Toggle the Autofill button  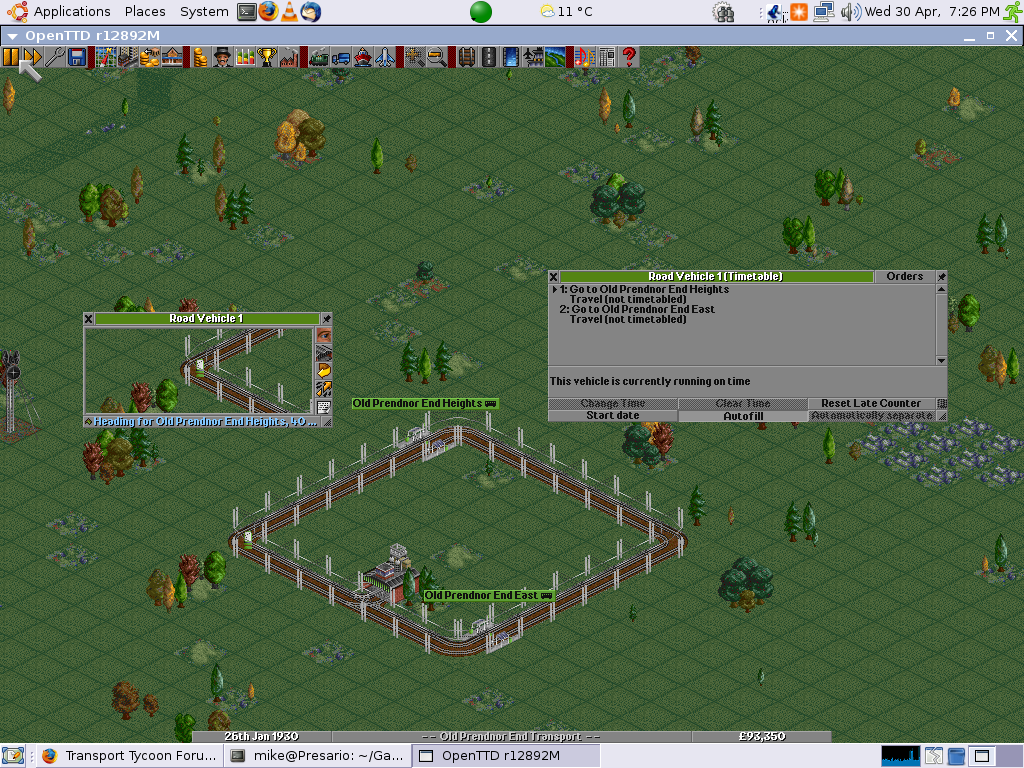tap(743, 416)
